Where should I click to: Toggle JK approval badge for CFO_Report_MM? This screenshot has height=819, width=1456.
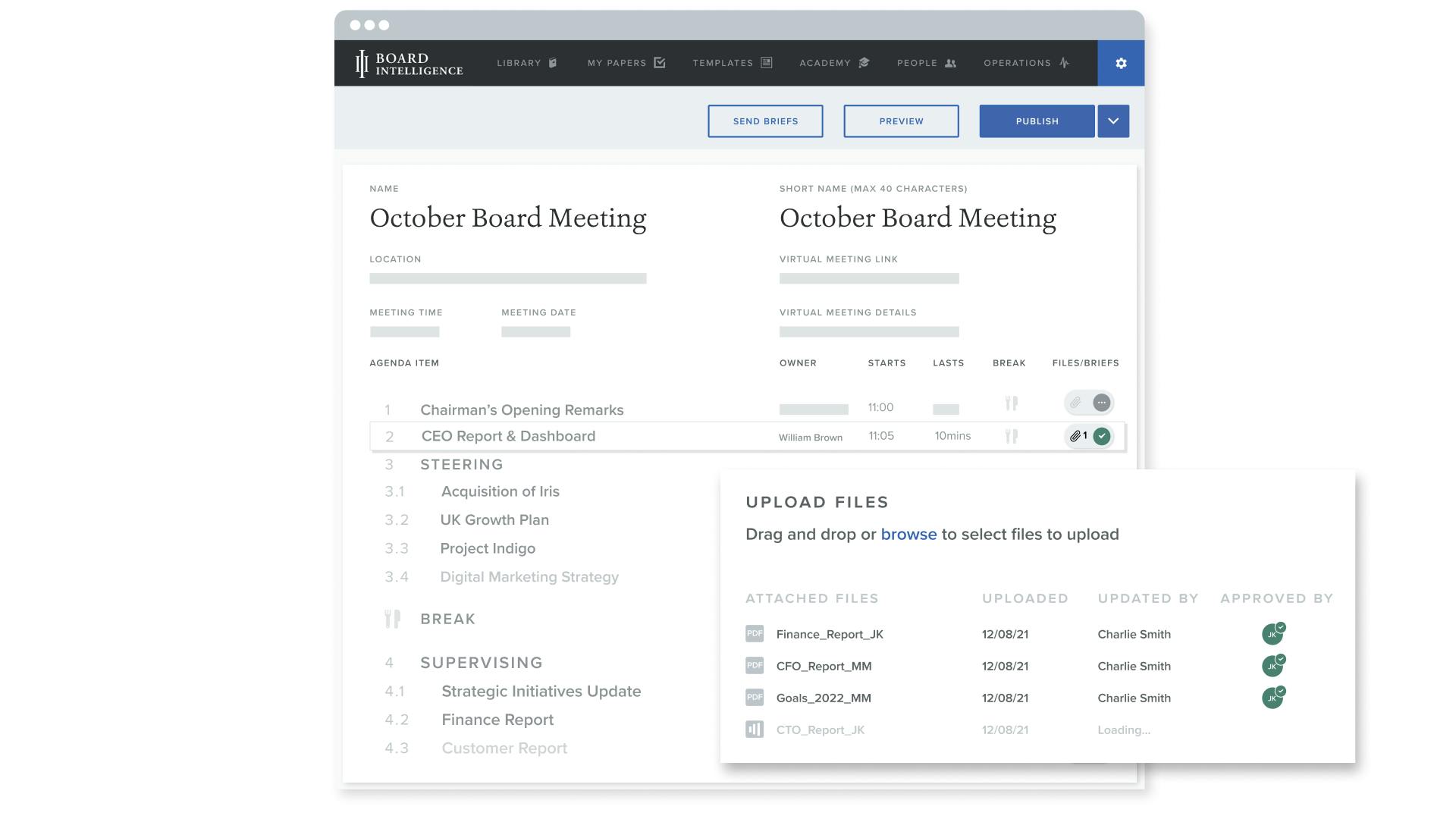click(x=1273, y=666)
